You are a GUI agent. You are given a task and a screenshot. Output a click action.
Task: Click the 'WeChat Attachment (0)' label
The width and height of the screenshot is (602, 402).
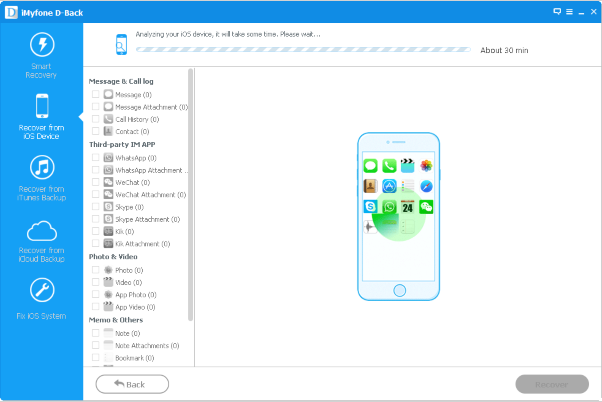pos(150,195)
